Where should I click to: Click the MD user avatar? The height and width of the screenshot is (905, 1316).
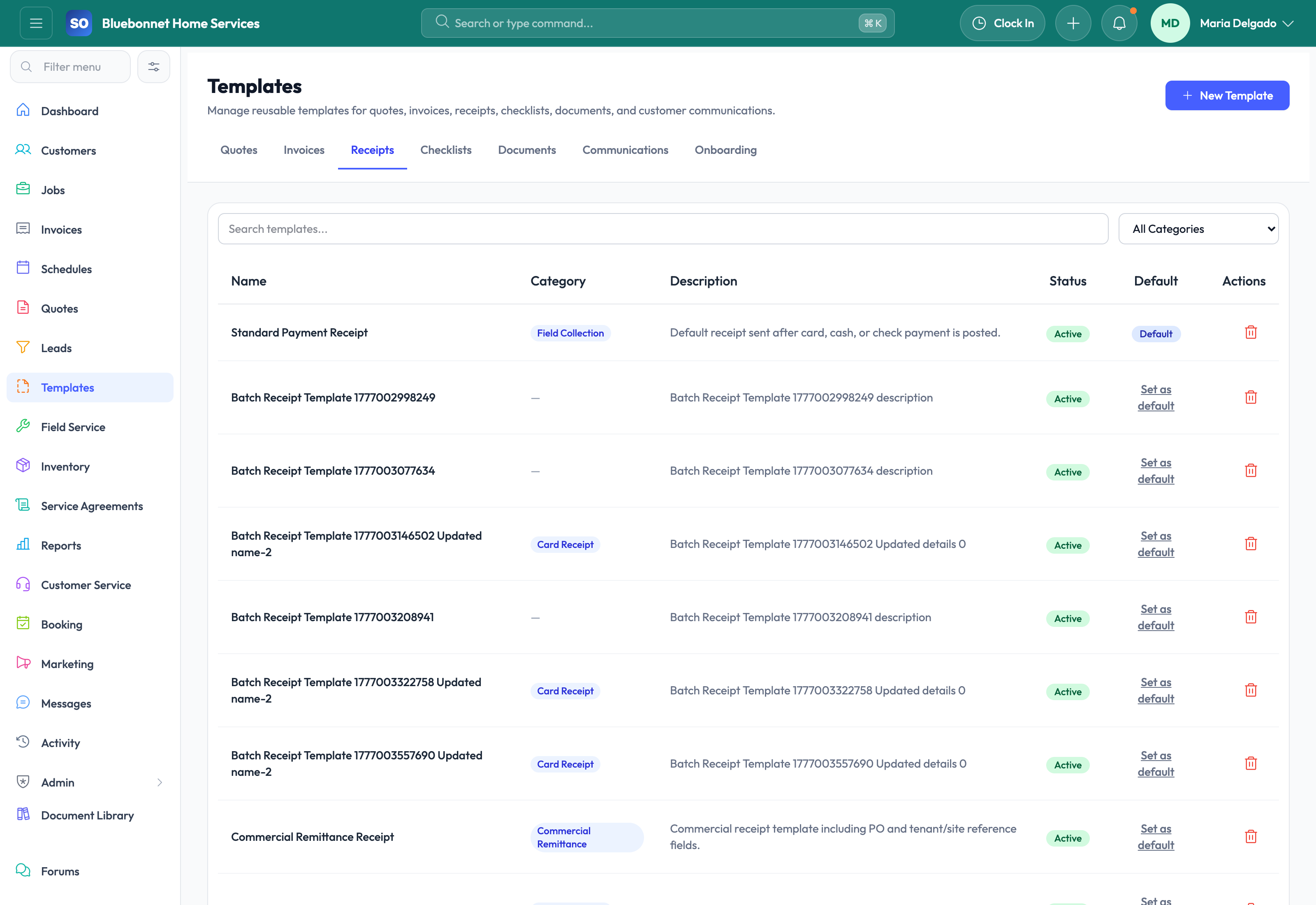tap(1170, 23)
